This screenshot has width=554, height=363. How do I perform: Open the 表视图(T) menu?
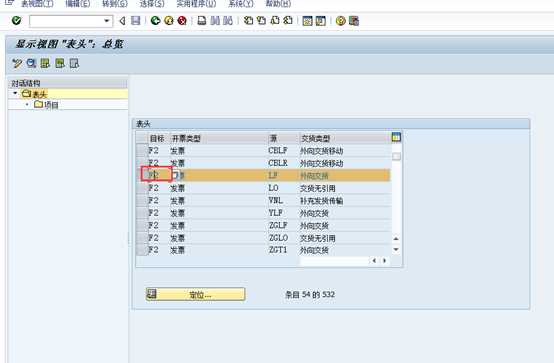(37, 4)
